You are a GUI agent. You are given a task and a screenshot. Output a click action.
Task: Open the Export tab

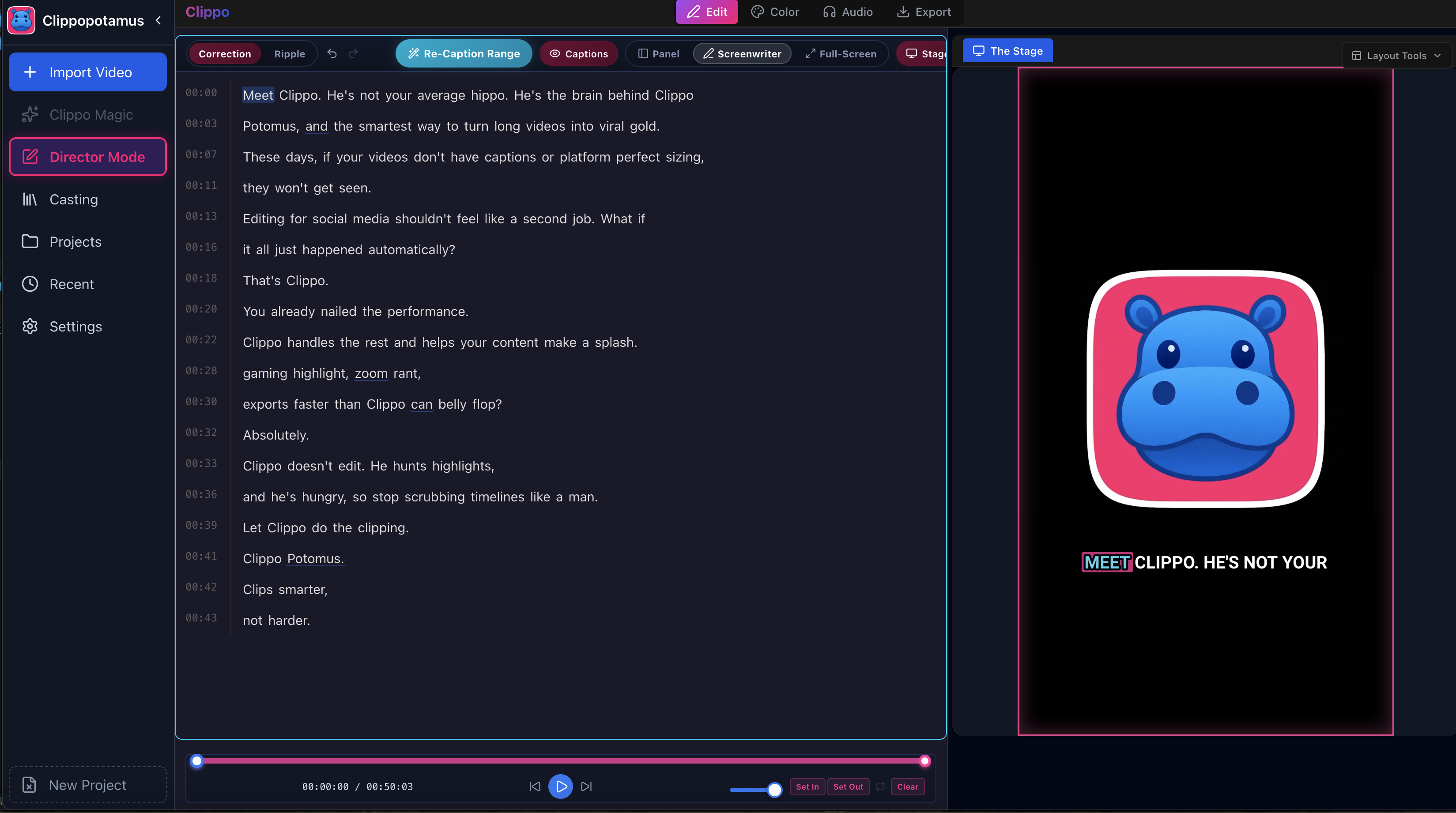click(924, 12)
